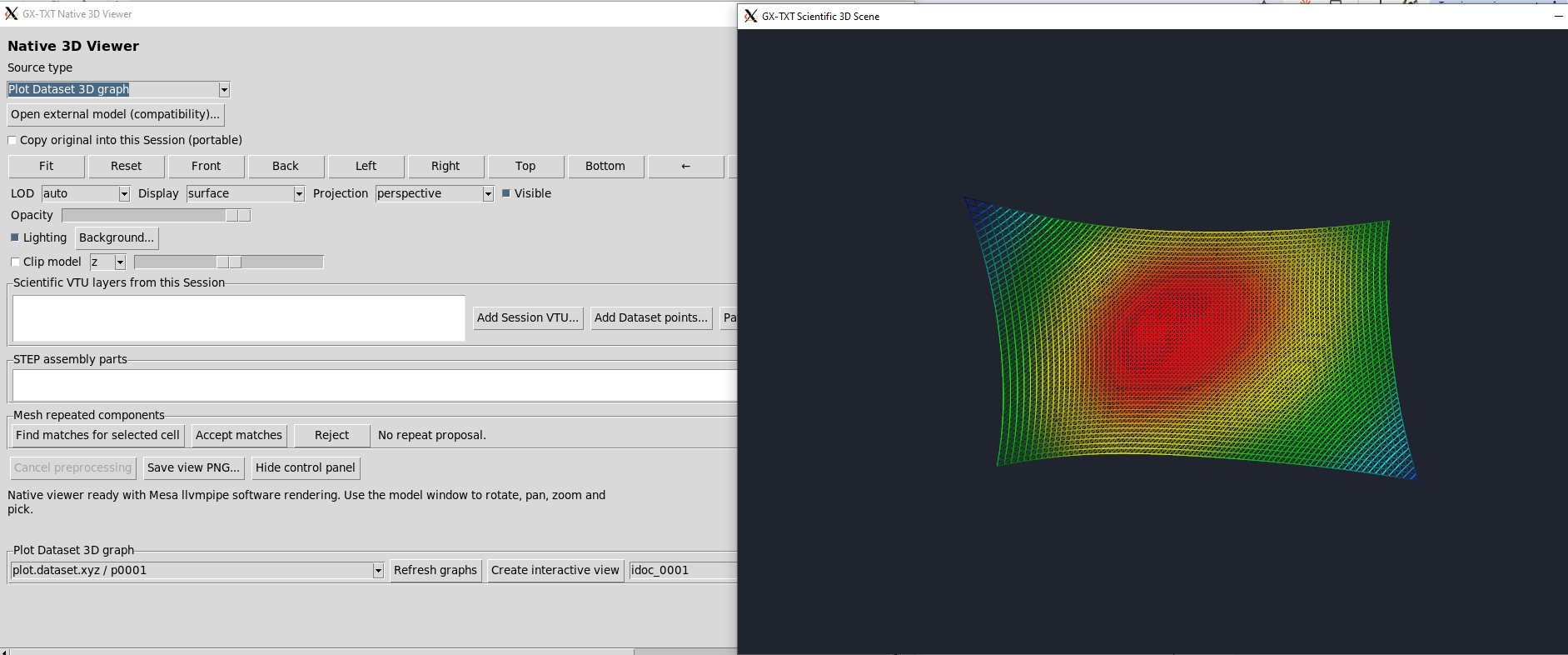This screenshot has width=1568, height=655.
Task: Click Open external model (compatibility) button
Action: pyautogui.click(x=116, y=114)
